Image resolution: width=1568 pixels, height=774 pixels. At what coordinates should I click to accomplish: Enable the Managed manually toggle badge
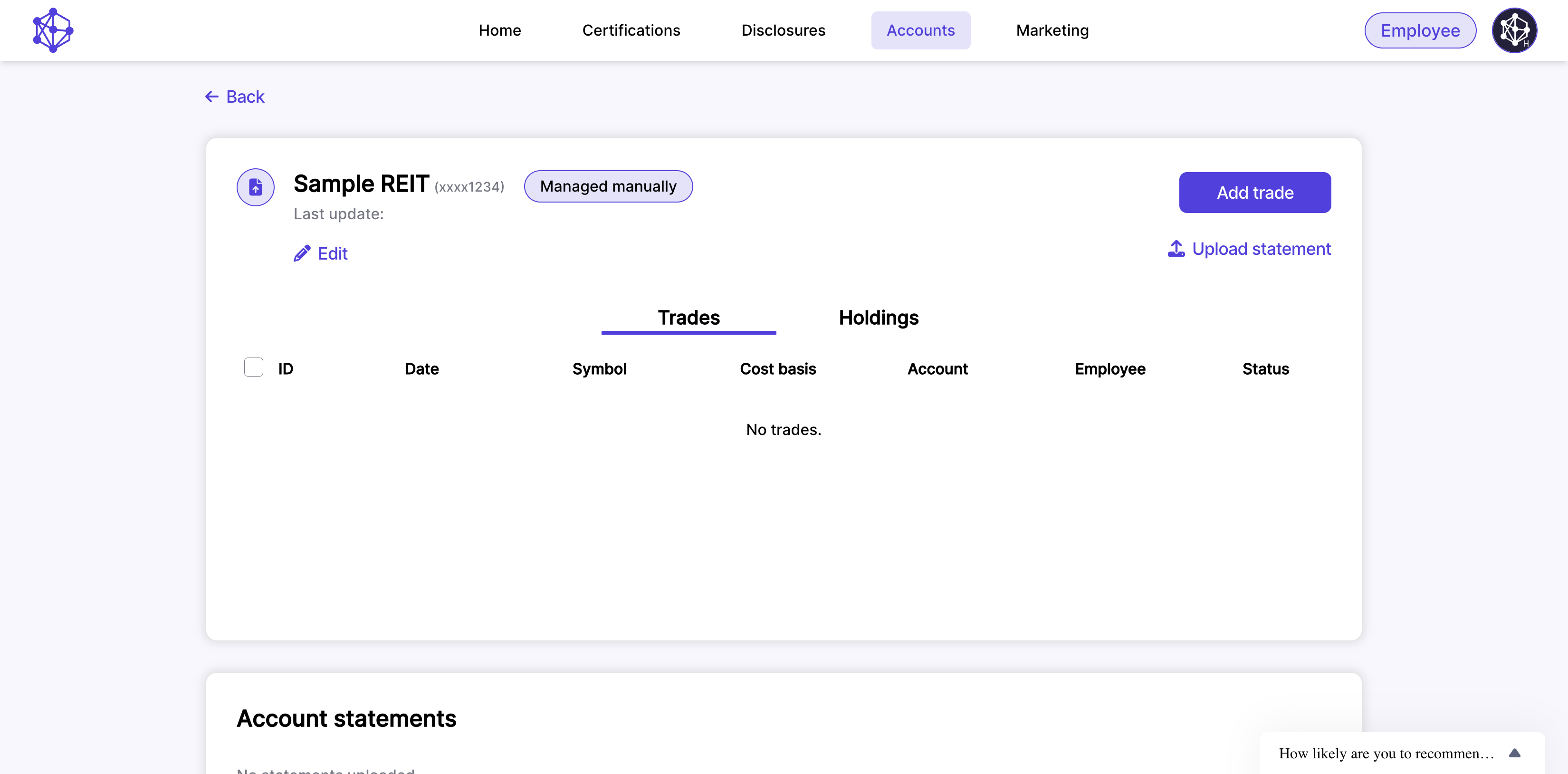[608, 186]
